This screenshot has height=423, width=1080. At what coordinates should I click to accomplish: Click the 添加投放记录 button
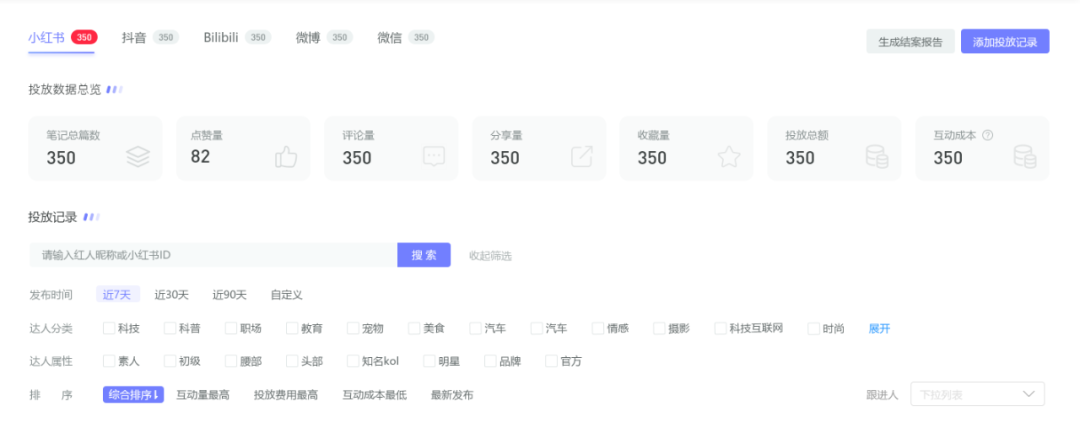(1005, 41)
